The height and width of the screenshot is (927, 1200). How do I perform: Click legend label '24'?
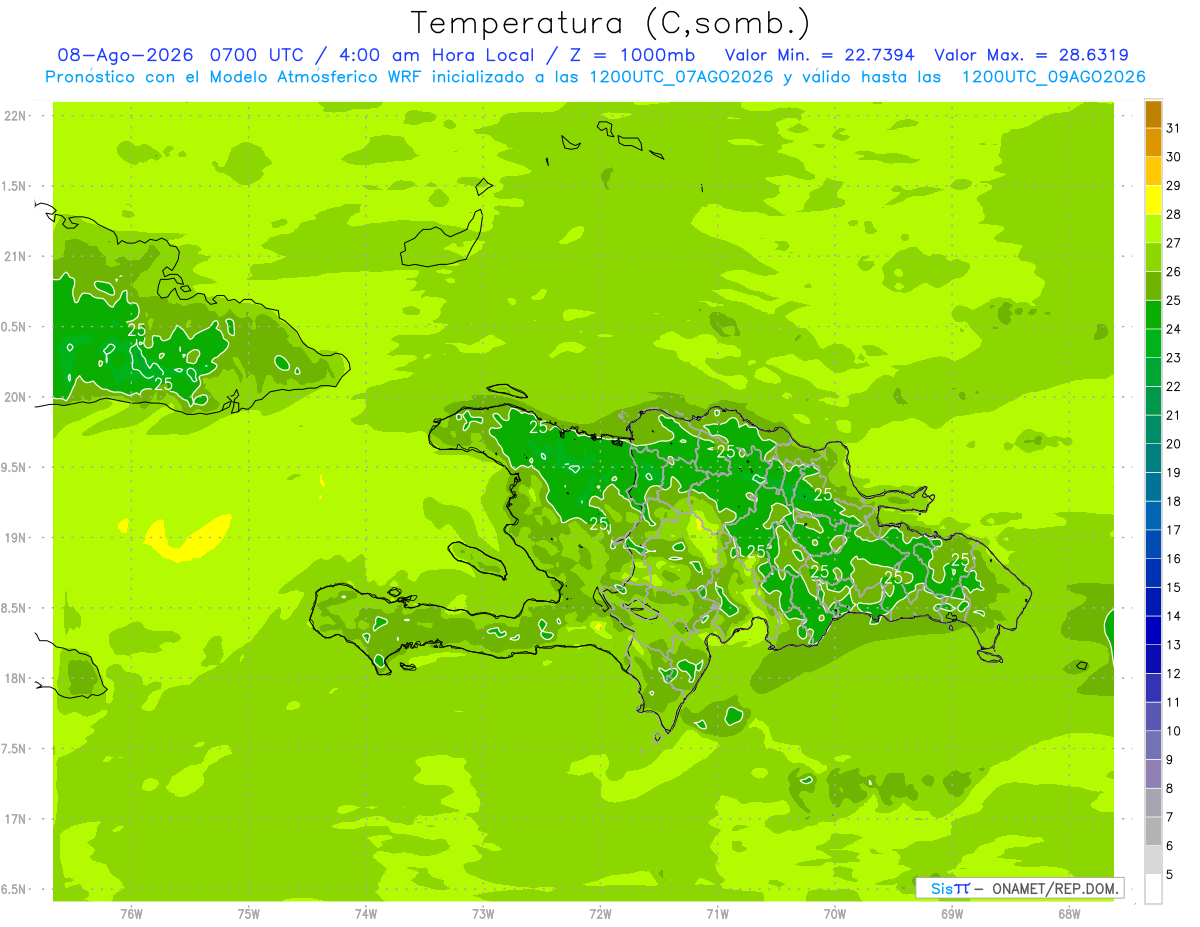[1174, 329]
